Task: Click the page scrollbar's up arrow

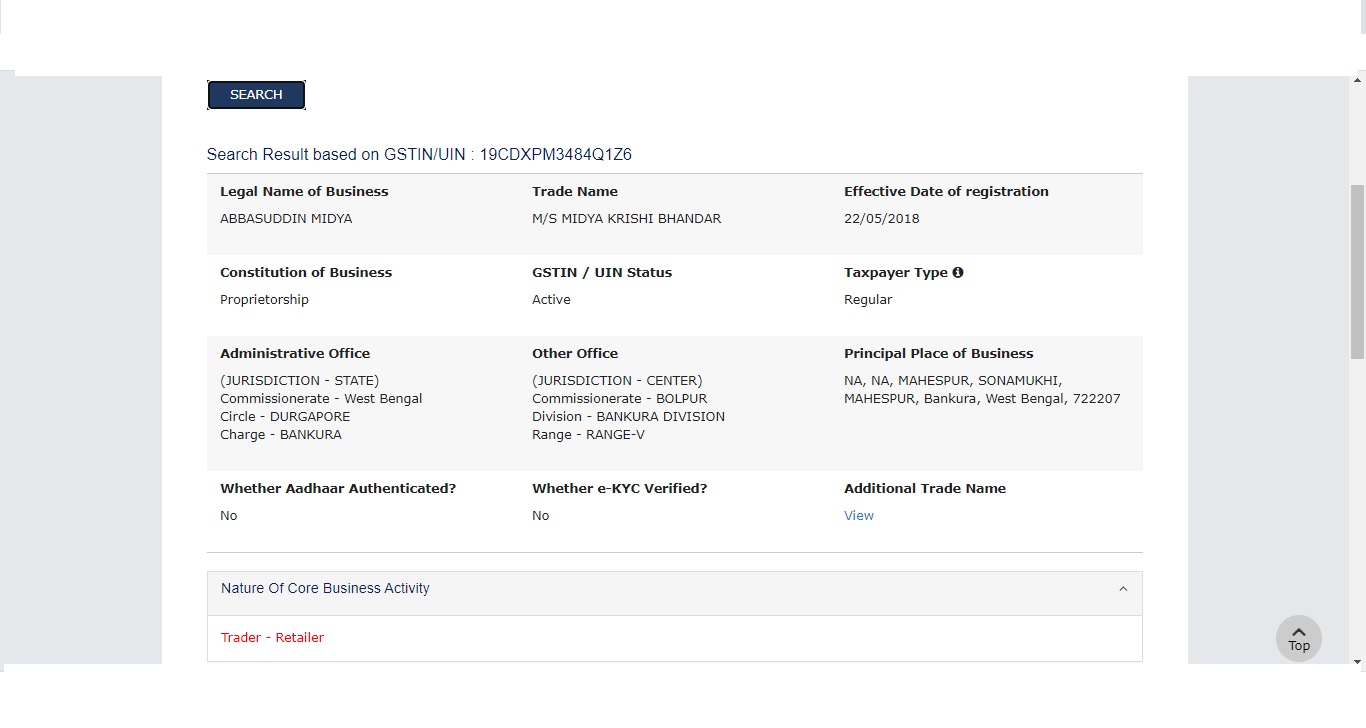Action: 1358,80
